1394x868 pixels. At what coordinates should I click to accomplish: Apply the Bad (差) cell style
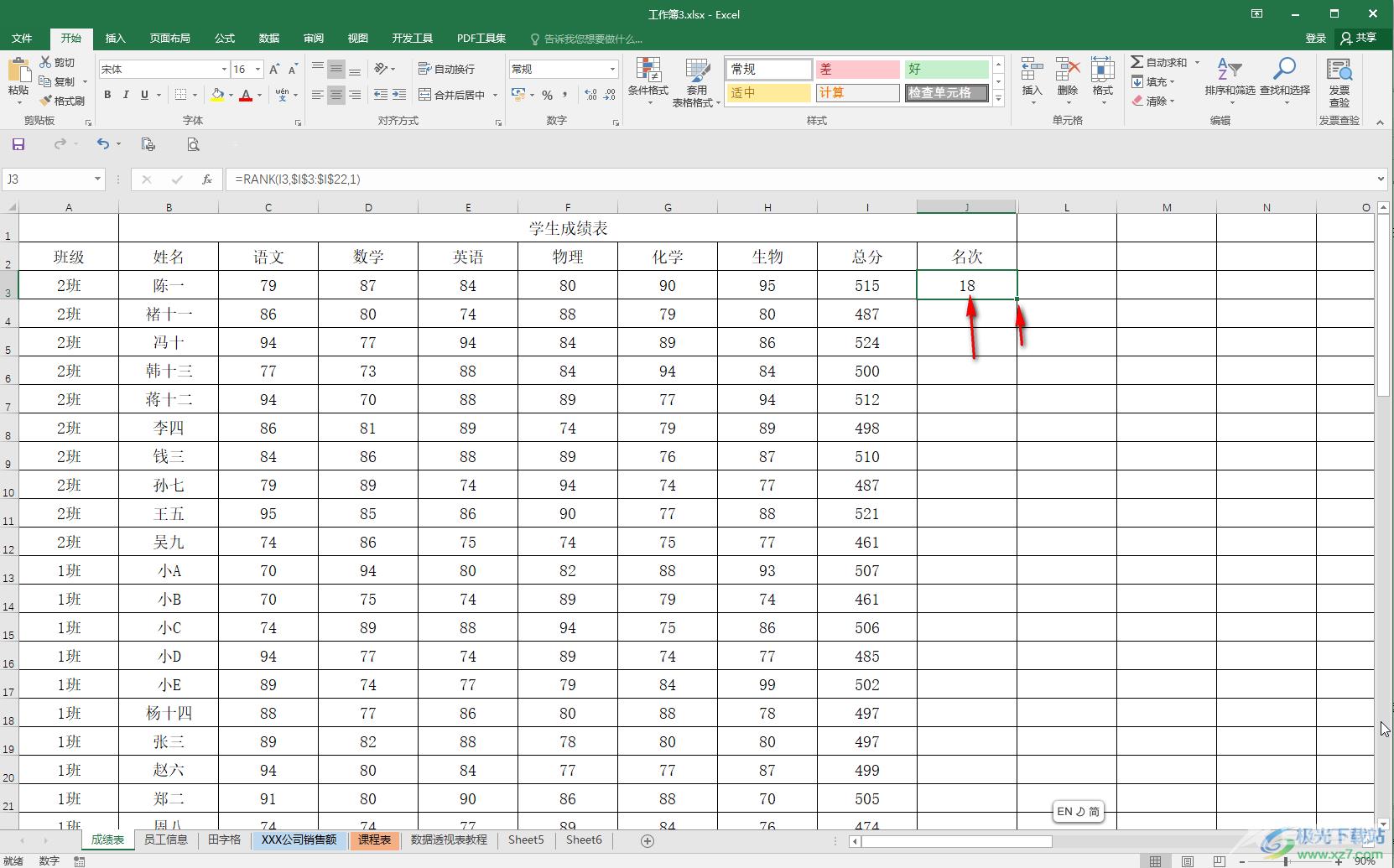(857, 70)
